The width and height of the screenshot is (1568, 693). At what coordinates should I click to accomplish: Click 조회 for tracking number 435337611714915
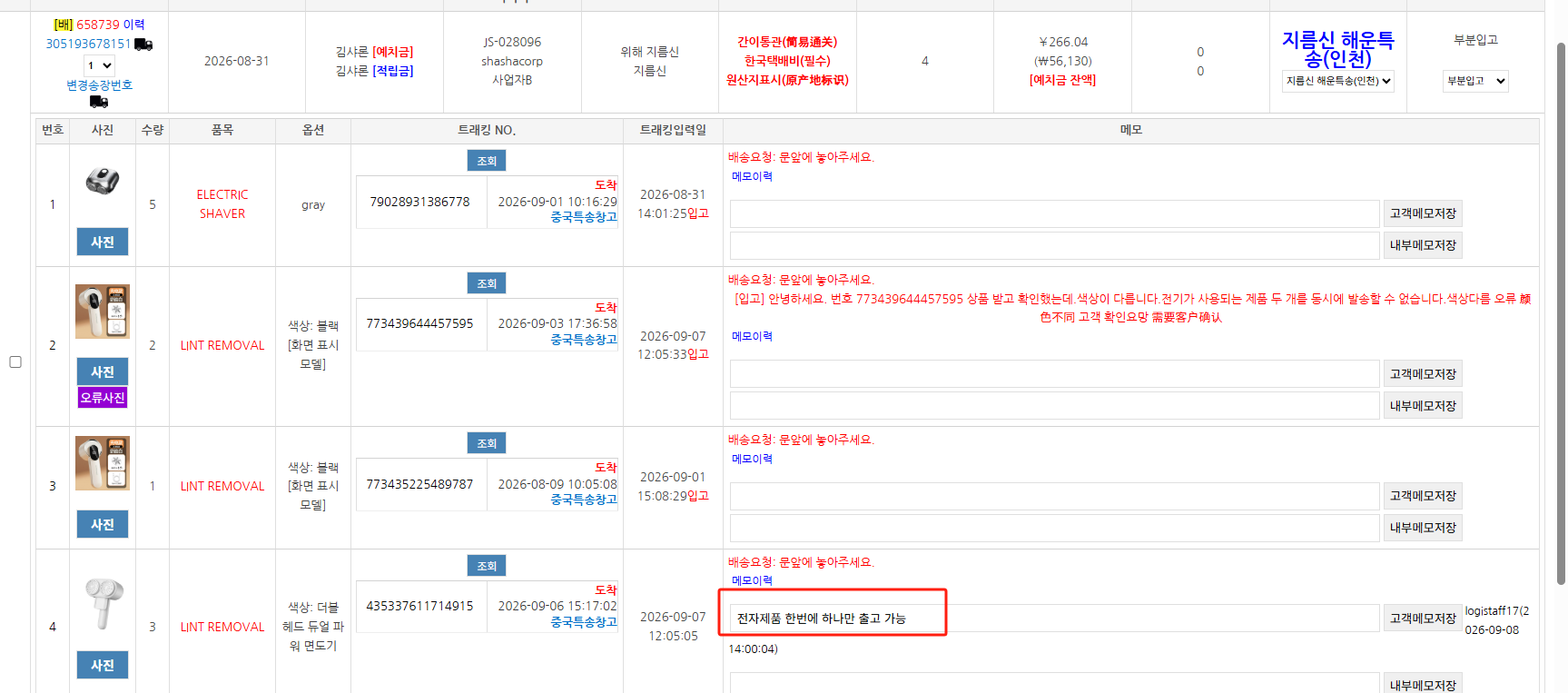(x=487, y=566)
